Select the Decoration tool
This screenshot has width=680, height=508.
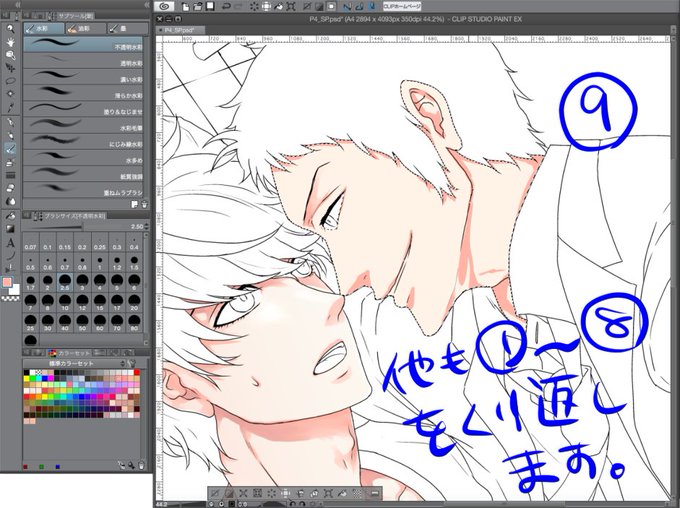pos(10,175)
